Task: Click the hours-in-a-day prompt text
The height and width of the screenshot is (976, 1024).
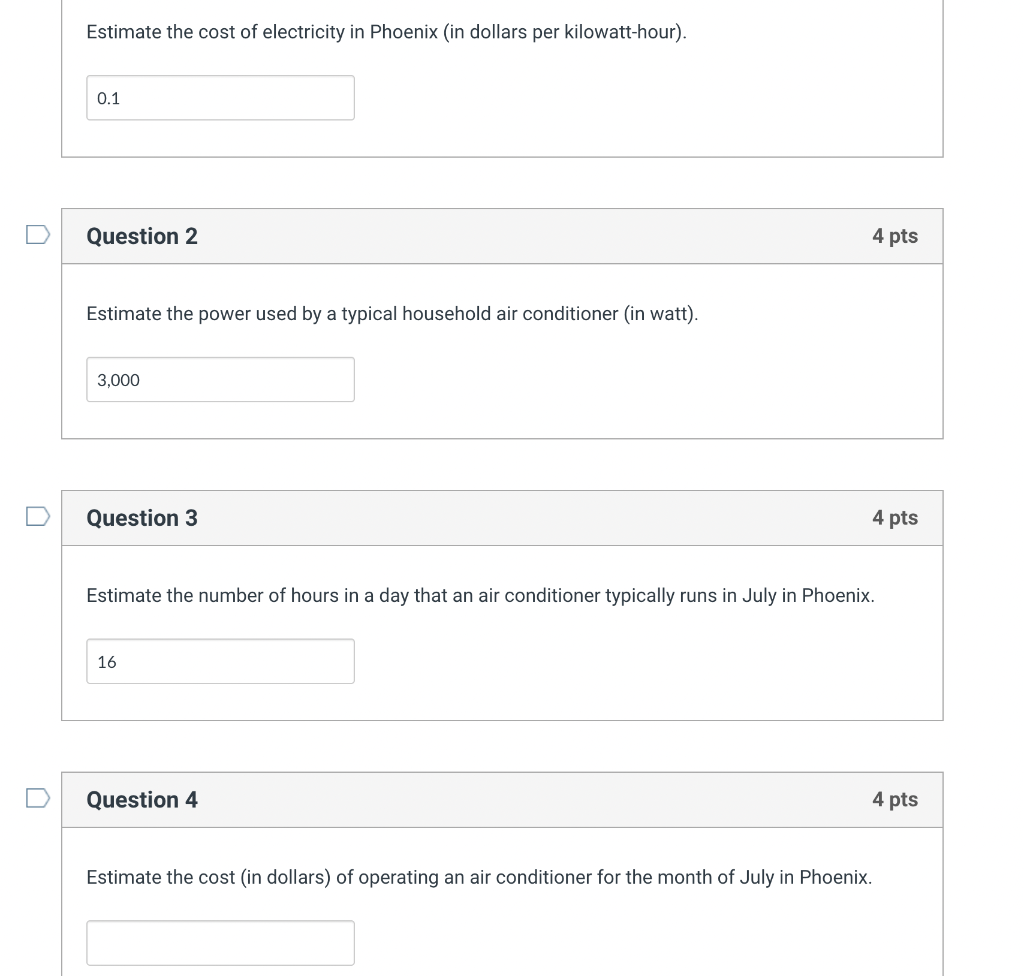Action: (x=481, y=595)
